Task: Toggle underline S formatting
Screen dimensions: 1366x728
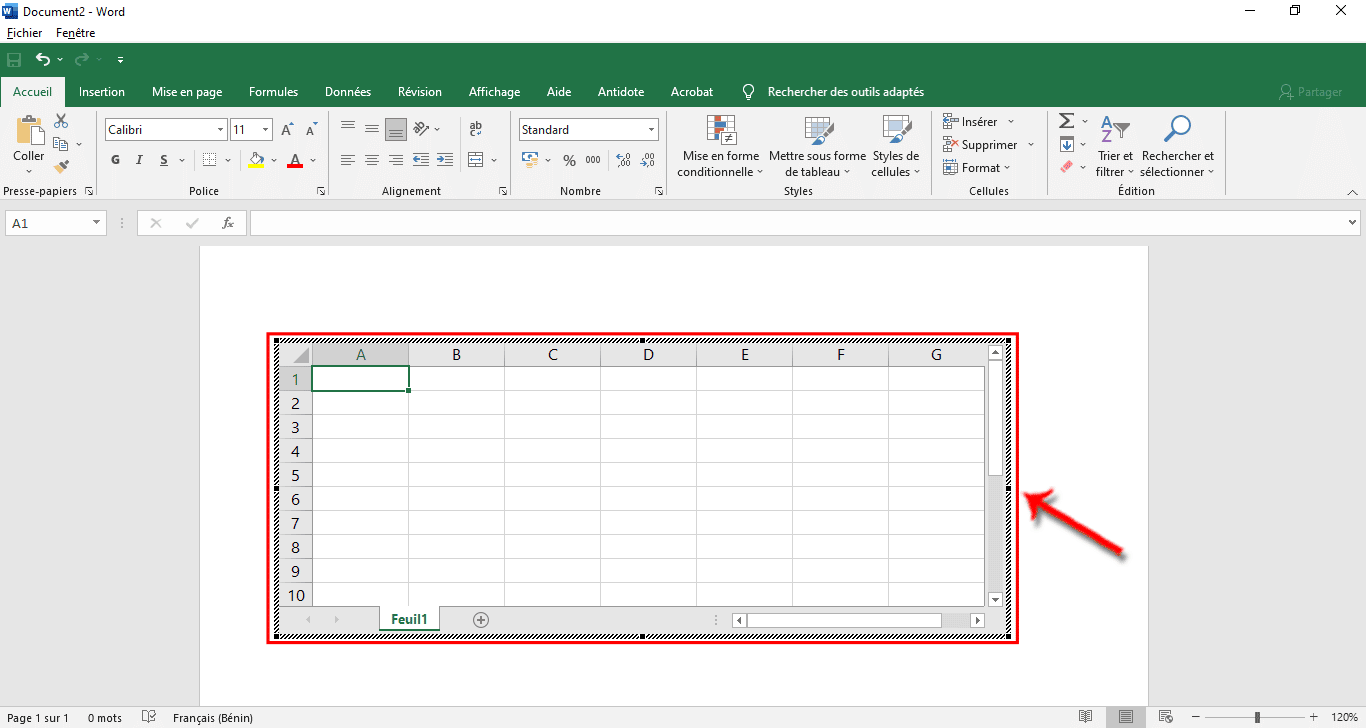Action: (x=163, y=160)
